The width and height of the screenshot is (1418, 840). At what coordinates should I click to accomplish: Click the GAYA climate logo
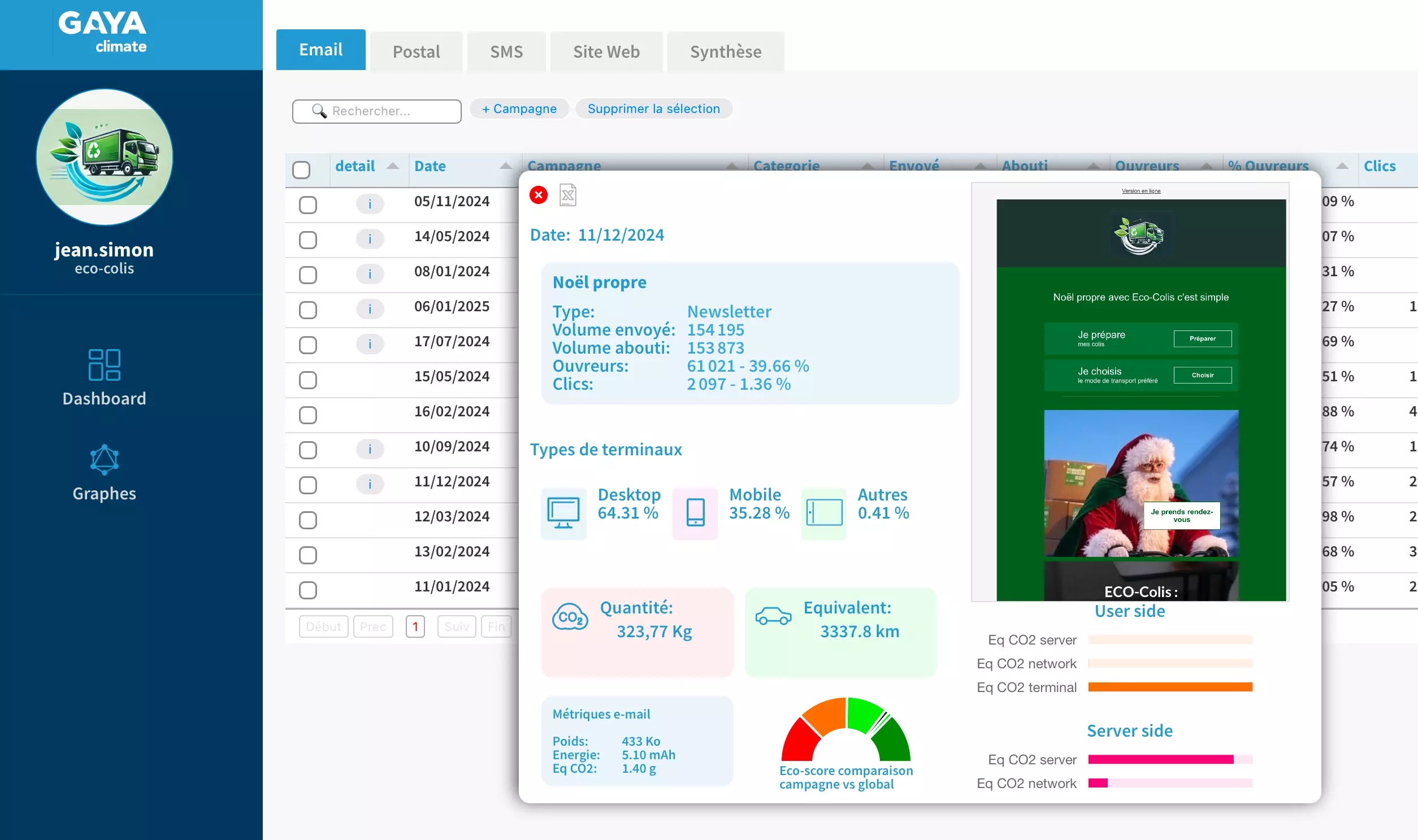point(102,32)
